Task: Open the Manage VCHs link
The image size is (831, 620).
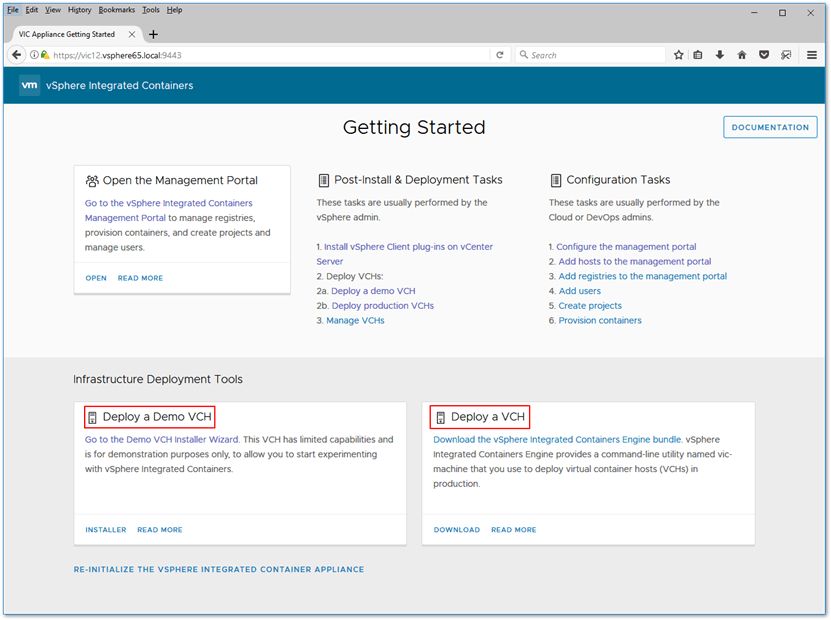Action: coord(355,321)
